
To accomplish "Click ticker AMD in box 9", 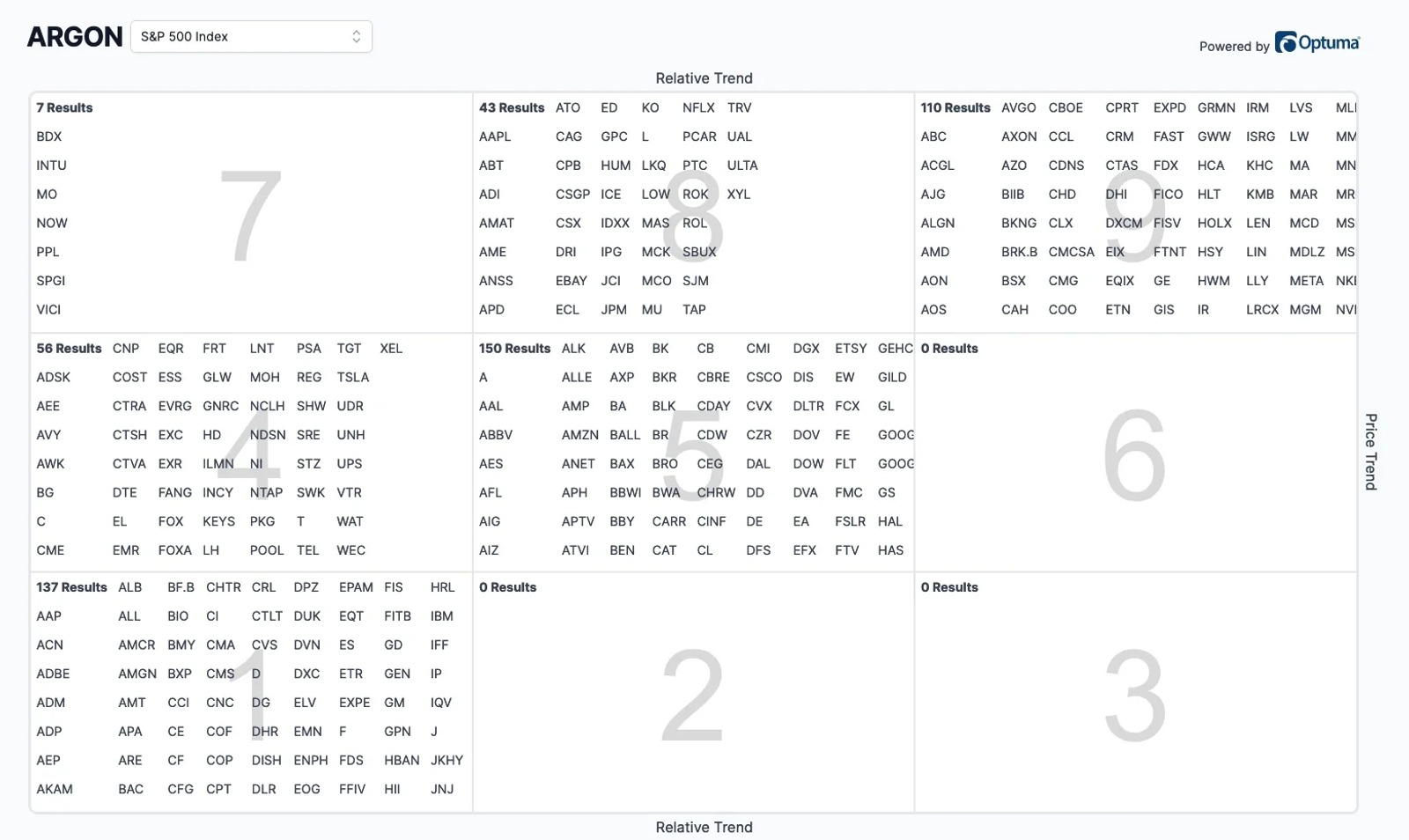I will pos(935,252).
